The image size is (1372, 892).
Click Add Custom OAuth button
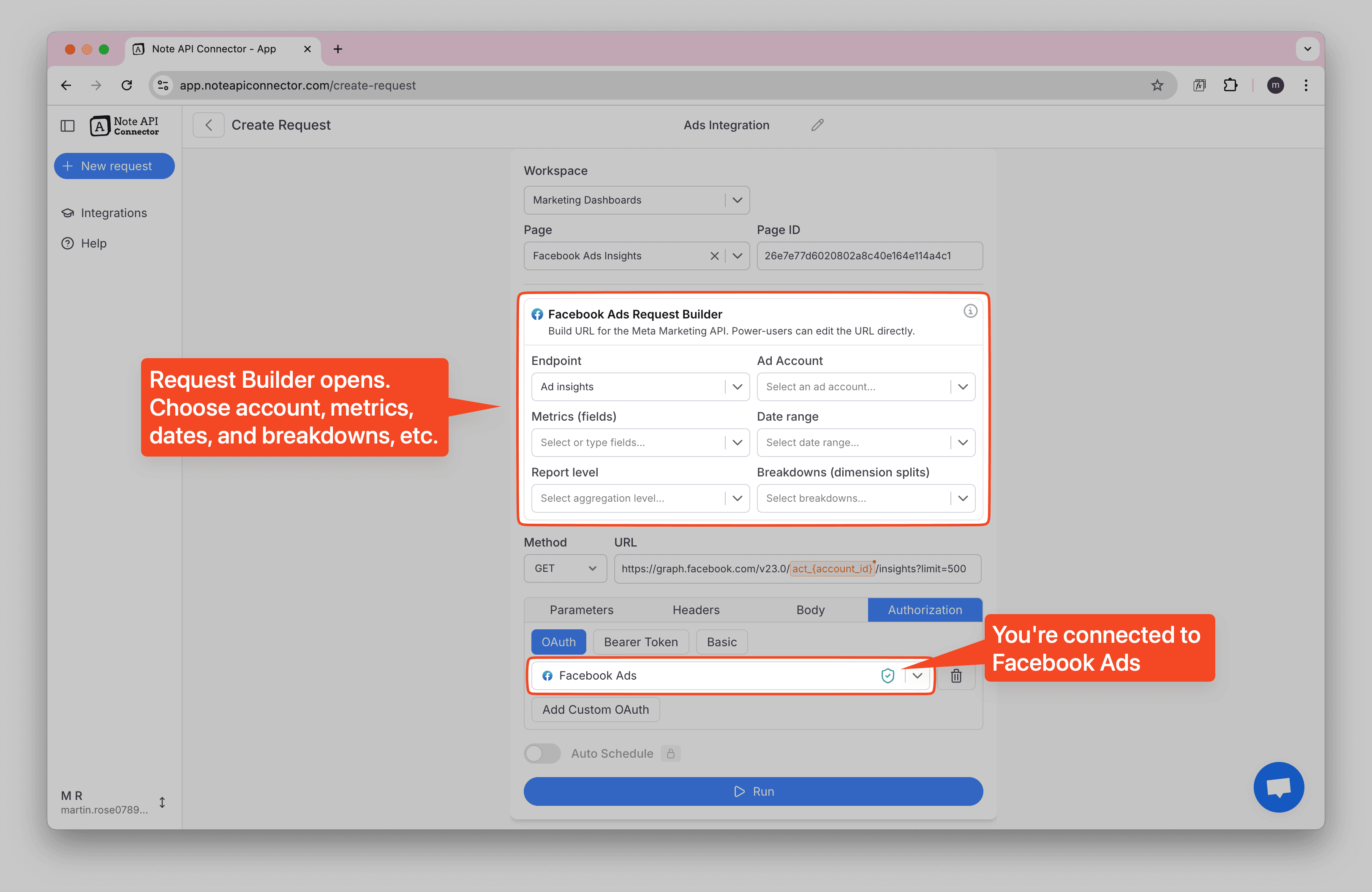pos(595,710)
